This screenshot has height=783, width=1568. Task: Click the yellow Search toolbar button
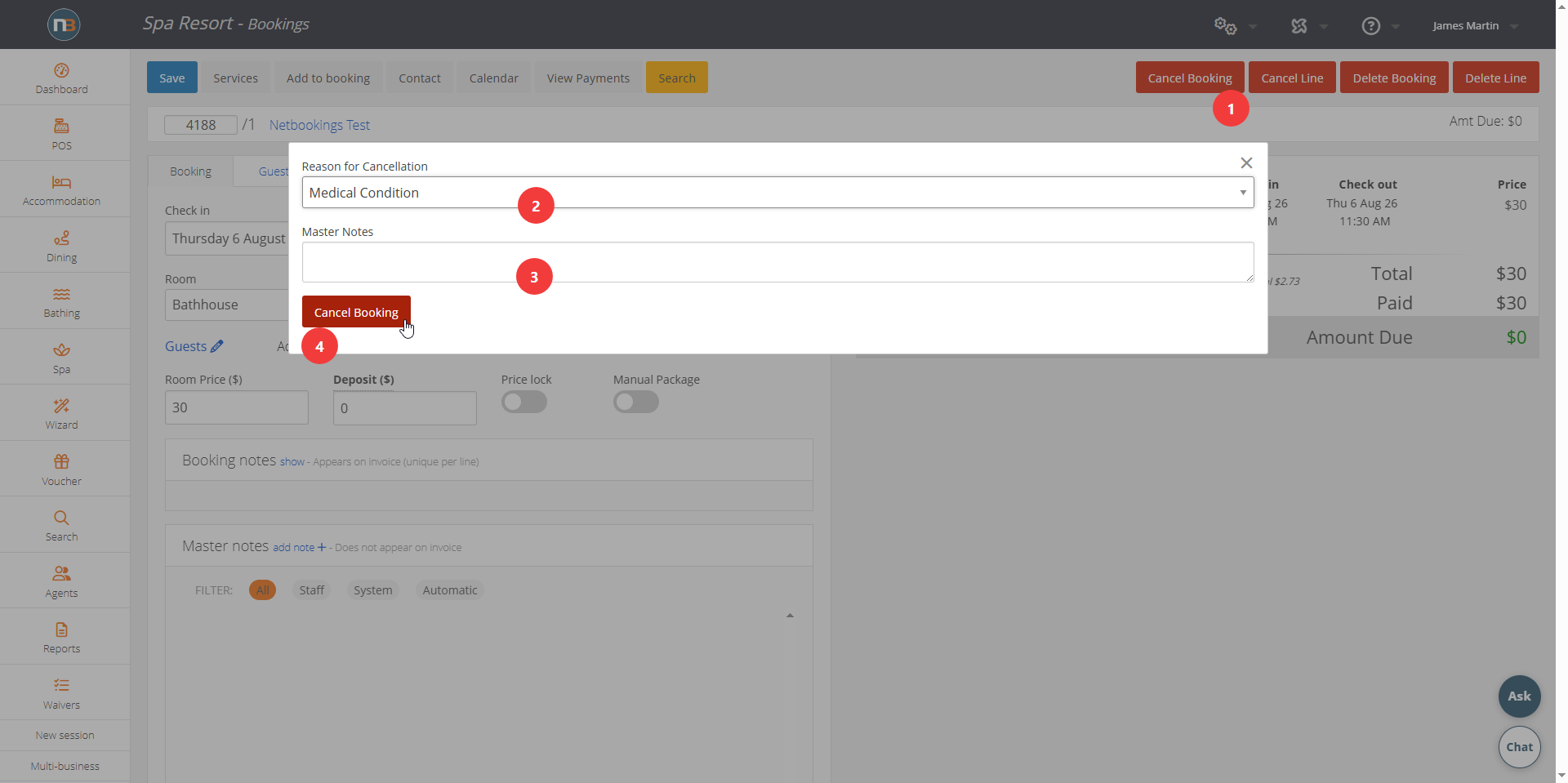pyautogui.click(x=677, y=78)
